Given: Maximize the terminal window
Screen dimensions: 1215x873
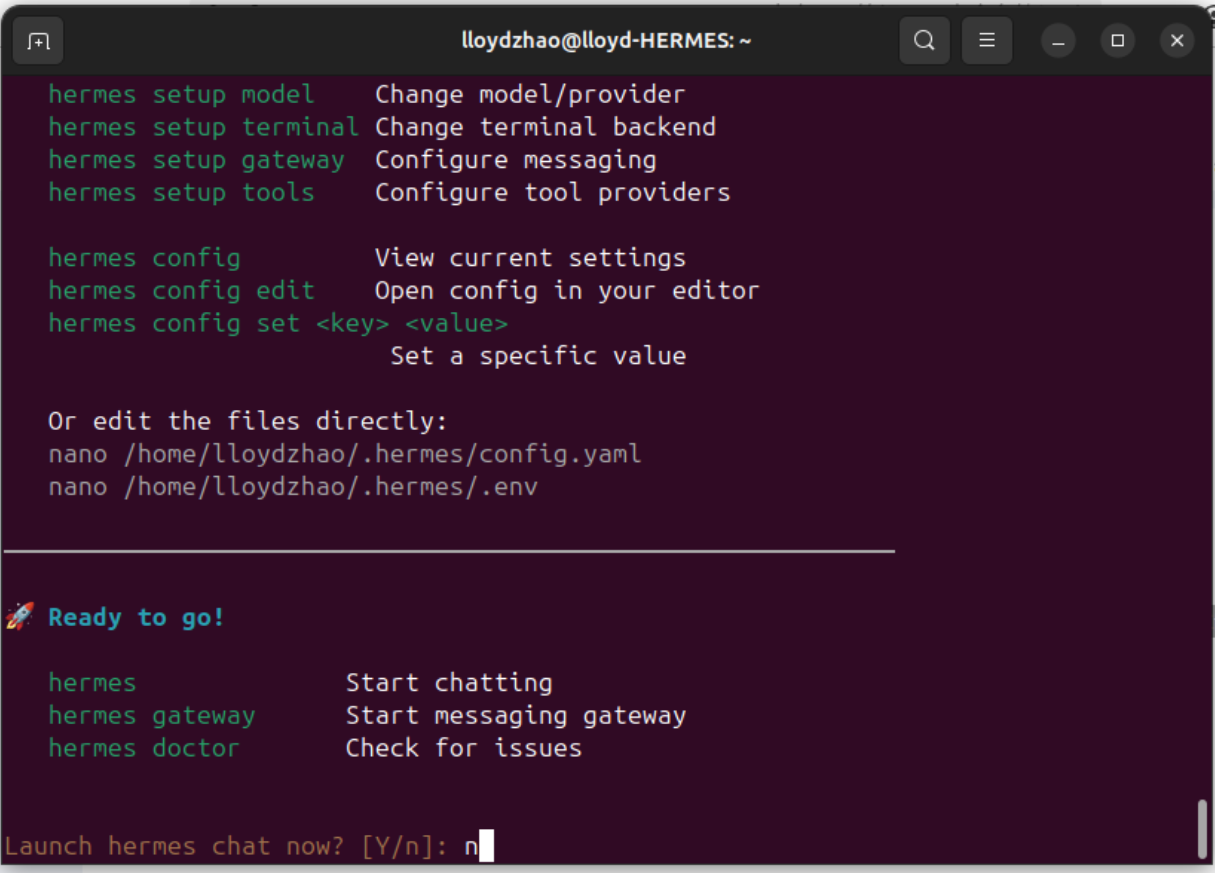Looking at the screenshot, I should tap(1118, 41).
